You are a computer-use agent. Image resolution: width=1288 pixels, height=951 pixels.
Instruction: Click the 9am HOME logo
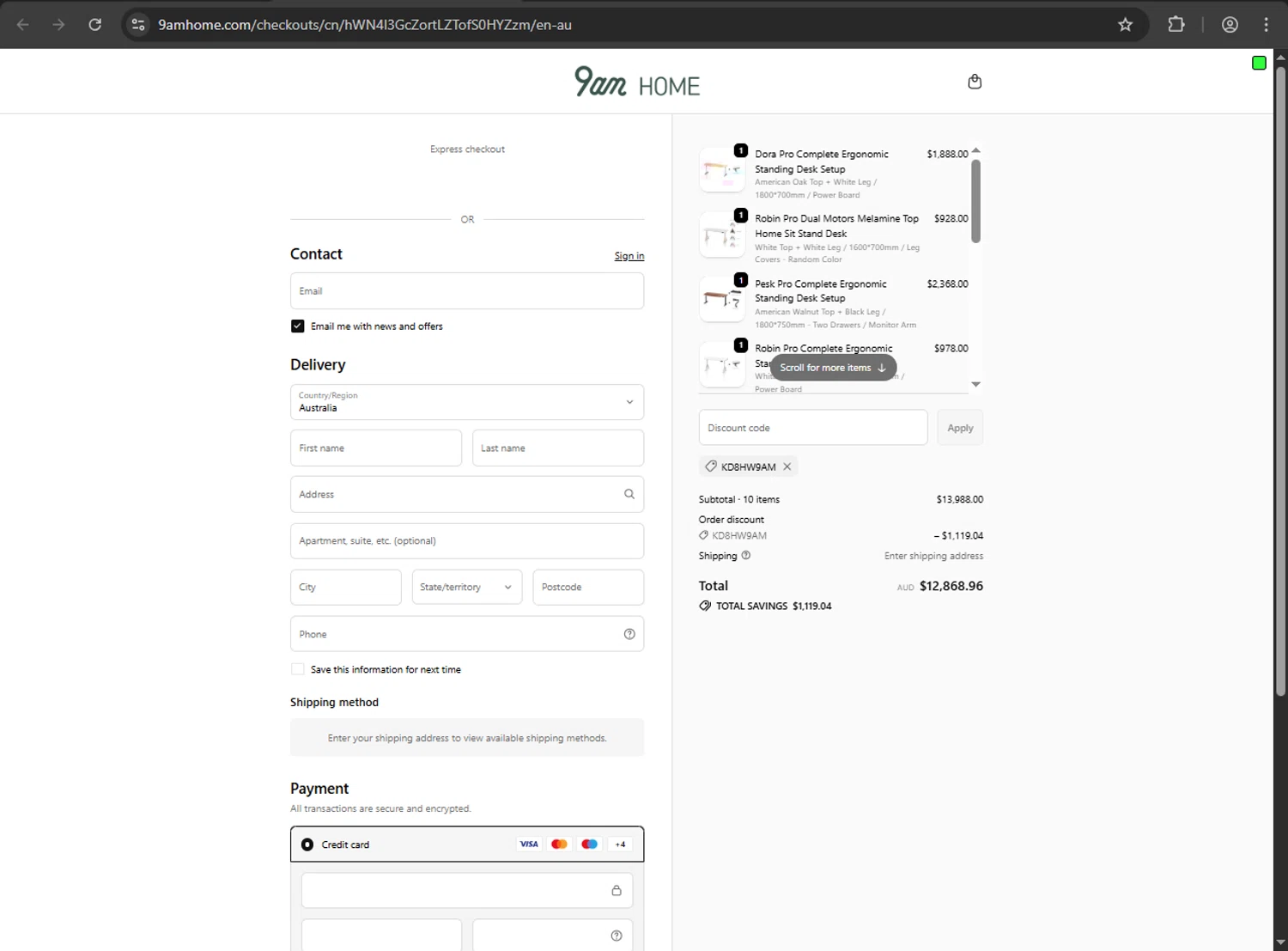pos(637,82)
